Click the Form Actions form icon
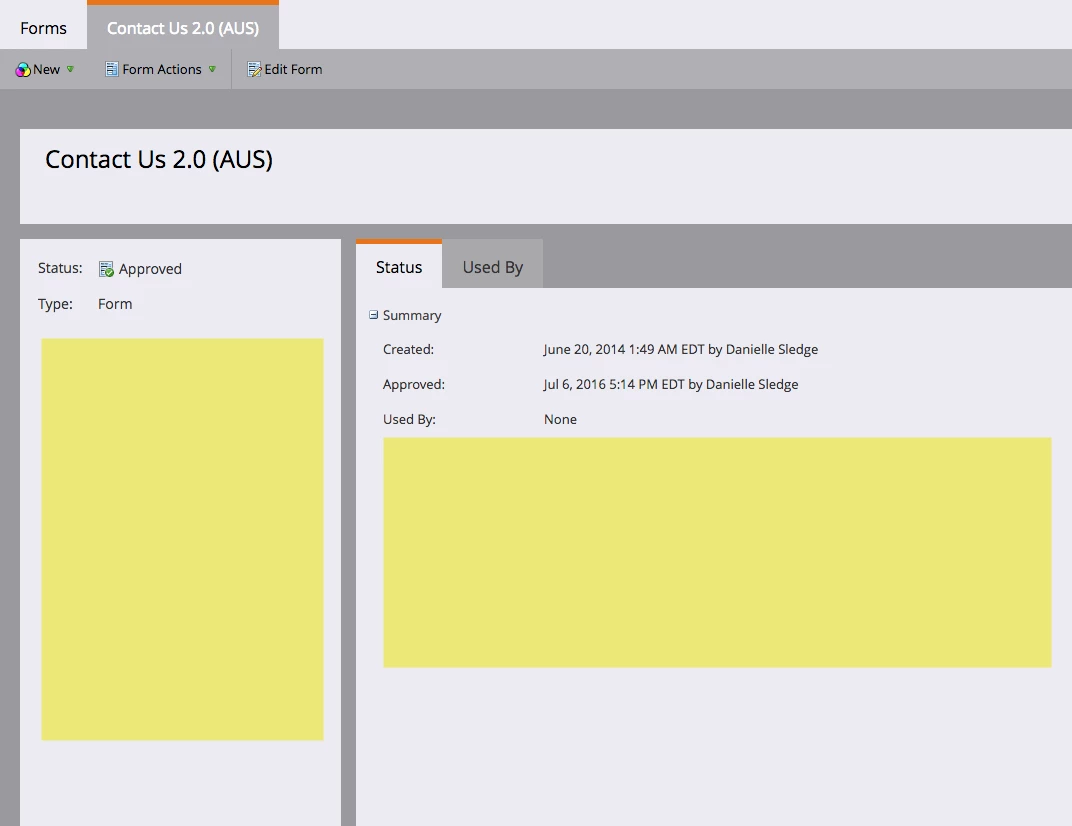 111,69
